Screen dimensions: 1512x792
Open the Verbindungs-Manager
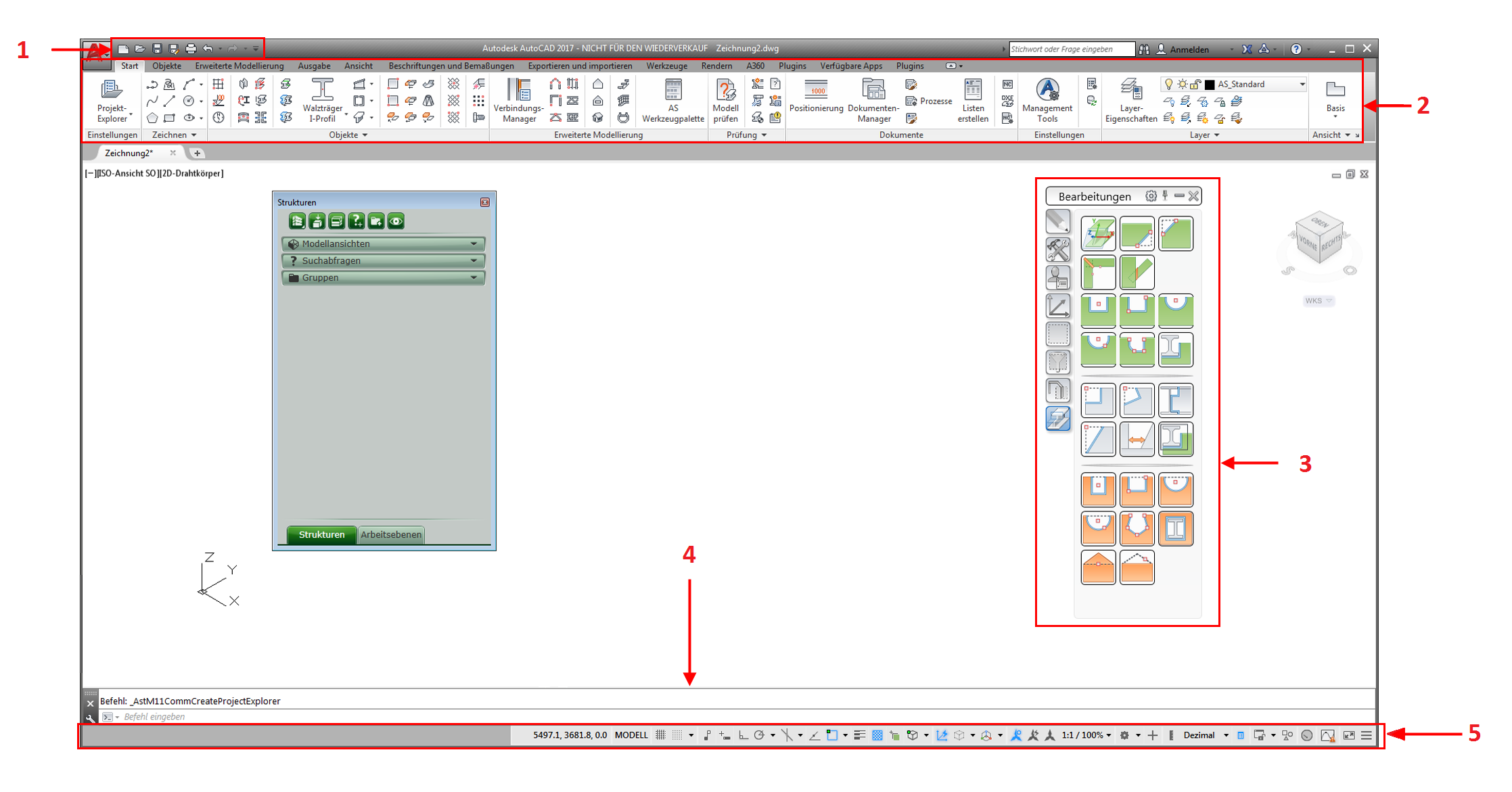tap(519, 90)
